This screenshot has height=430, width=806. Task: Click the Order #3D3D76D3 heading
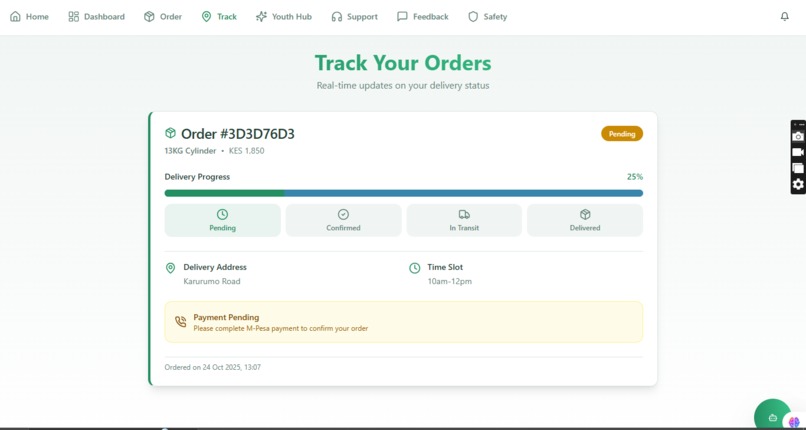pyautogui.click(x=238, y=134)
